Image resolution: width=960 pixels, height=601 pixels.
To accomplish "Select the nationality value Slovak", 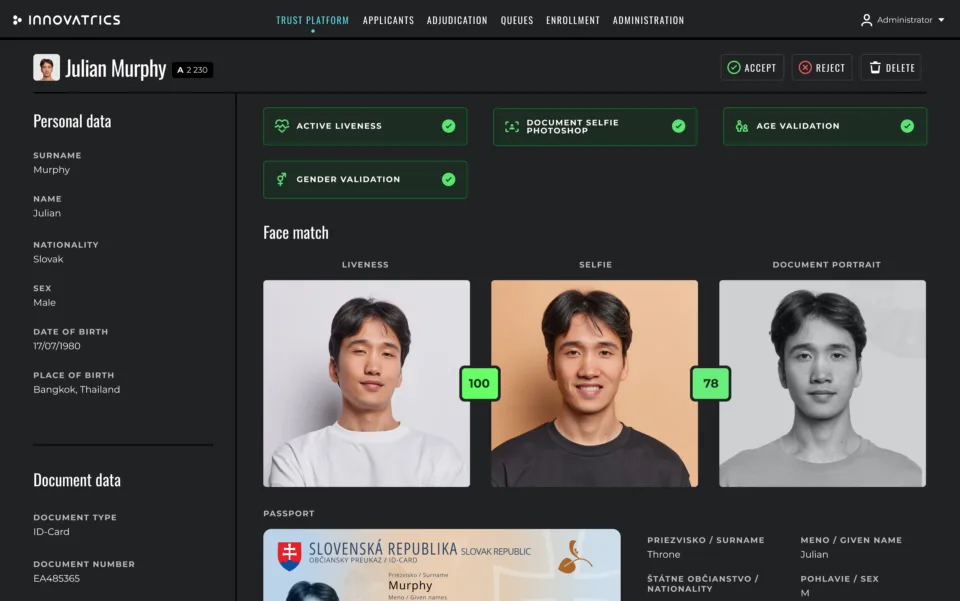I will click(x=48, y=259).
